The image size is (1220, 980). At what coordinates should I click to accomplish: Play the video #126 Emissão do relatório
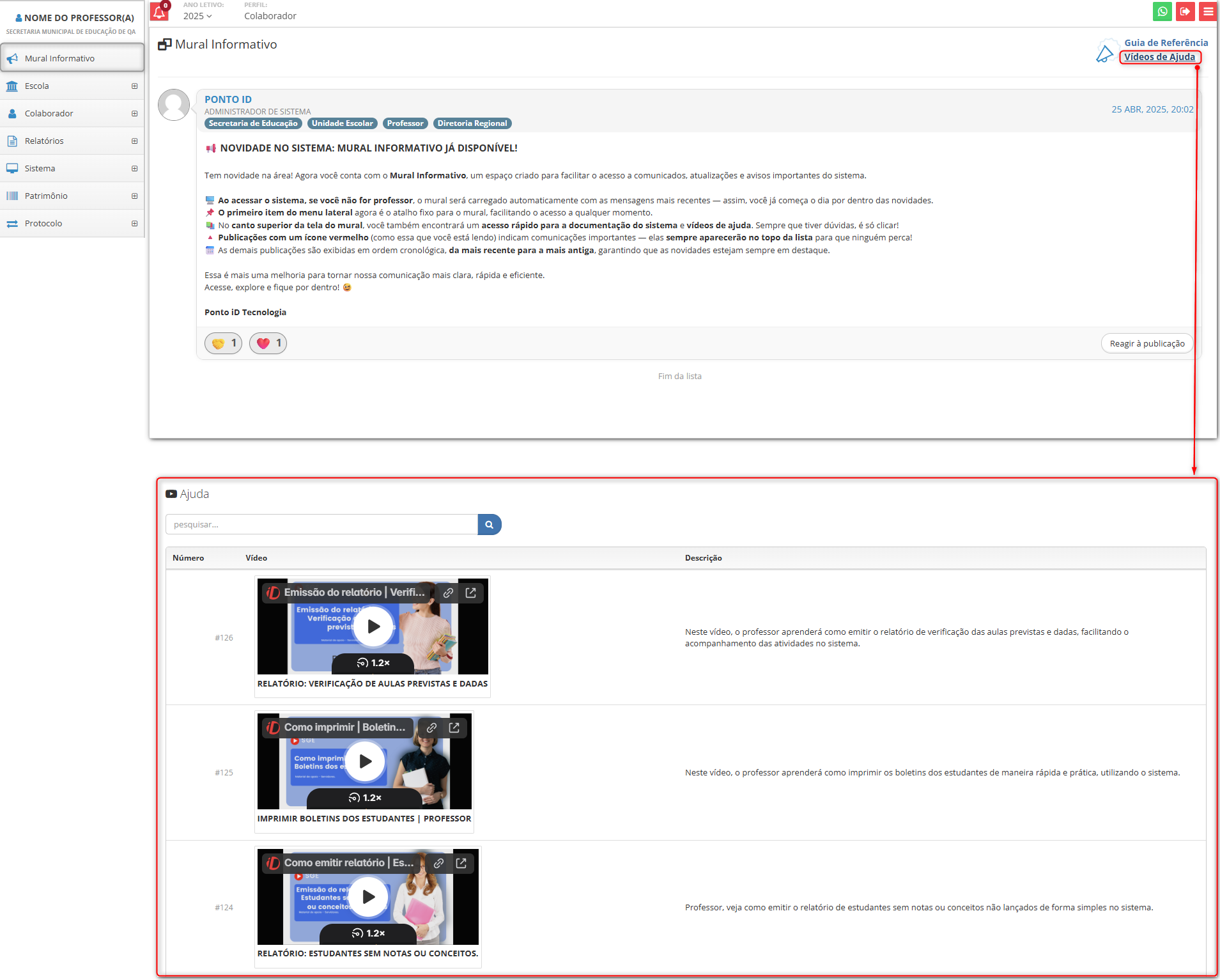[x=373, y=626]
